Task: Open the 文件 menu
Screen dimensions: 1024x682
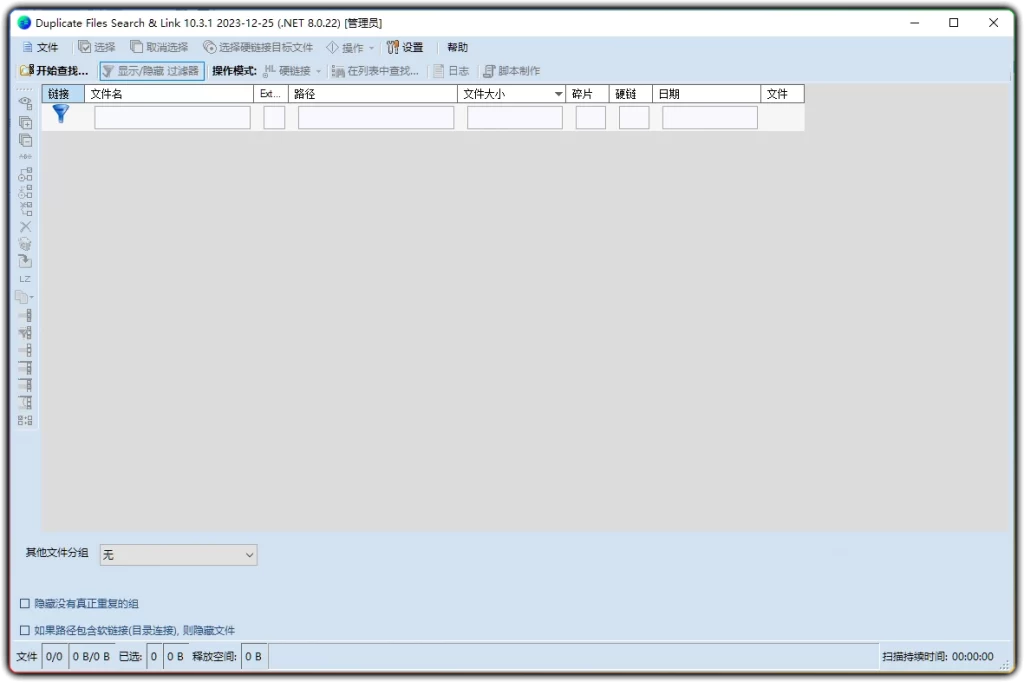Action: pos(40,47)
